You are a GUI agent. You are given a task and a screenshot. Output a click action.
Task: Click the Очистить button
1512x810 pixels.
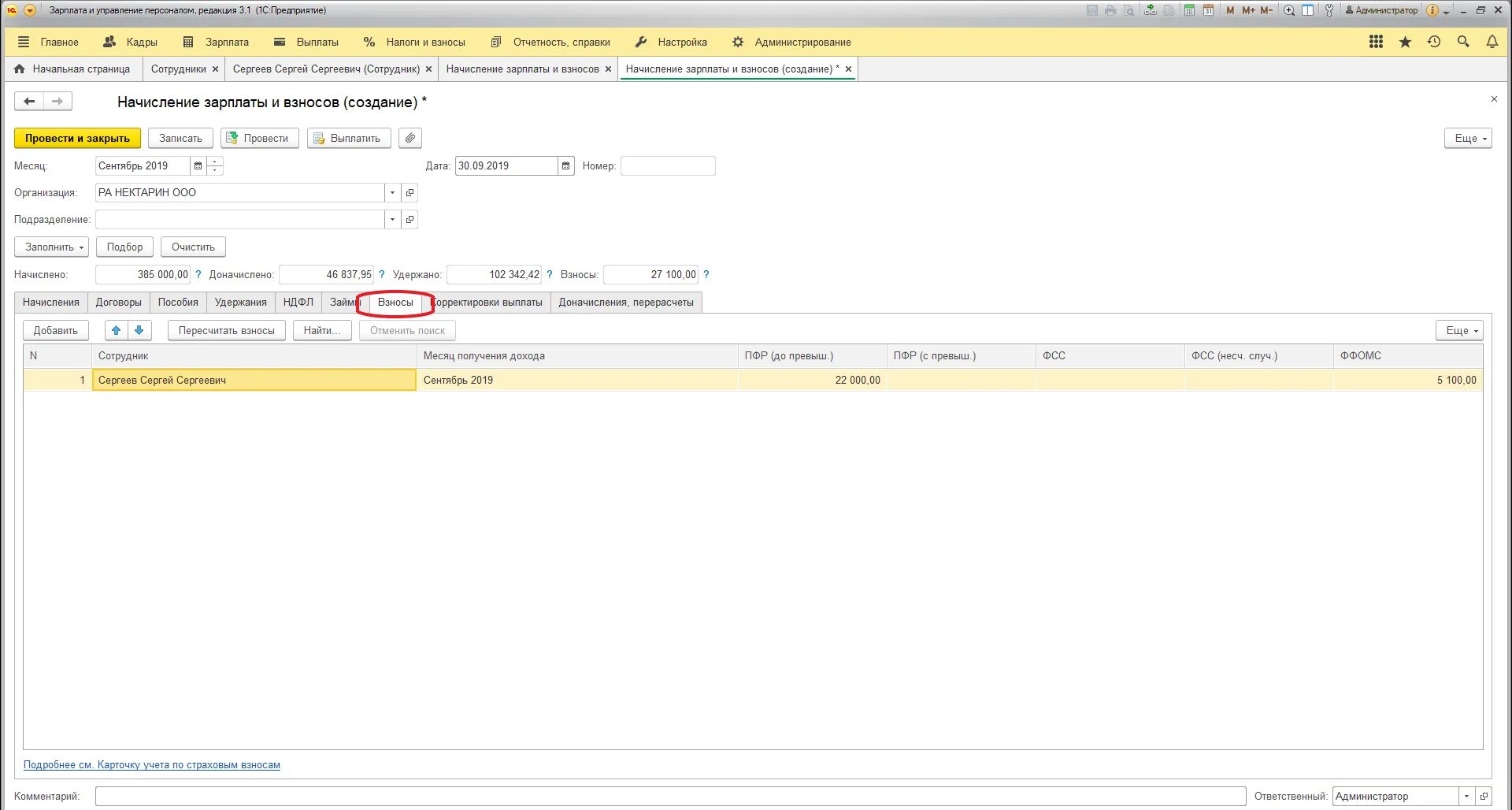[193, 247]
